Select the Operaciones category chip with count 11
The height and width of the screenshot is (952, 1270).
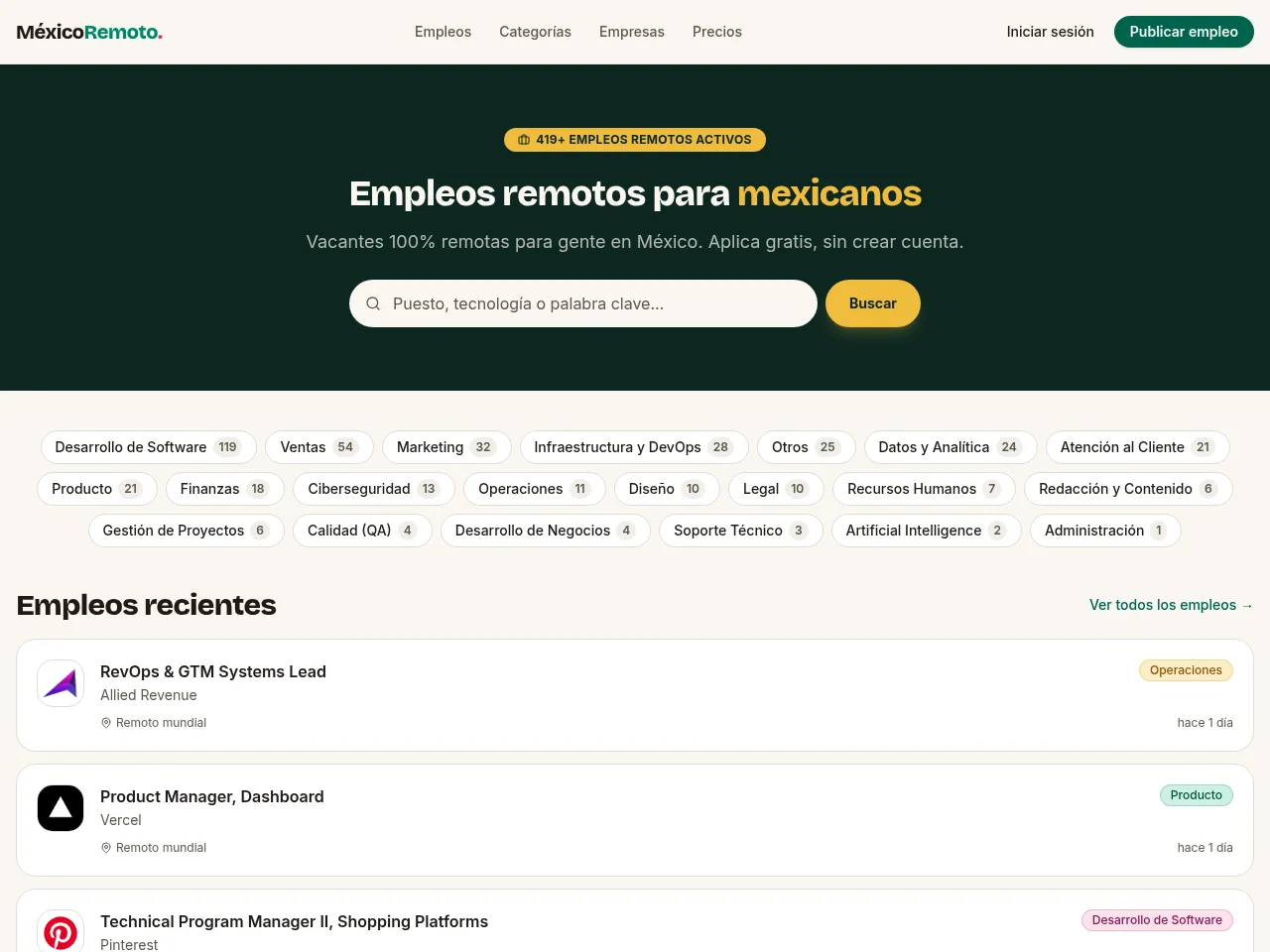click(535, 489)
